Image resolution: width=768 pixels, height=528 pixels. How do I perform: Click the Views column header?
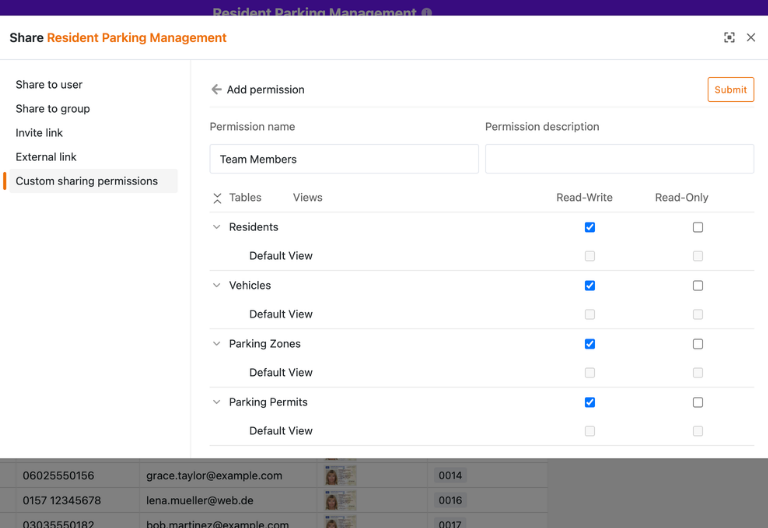point(308,197)
